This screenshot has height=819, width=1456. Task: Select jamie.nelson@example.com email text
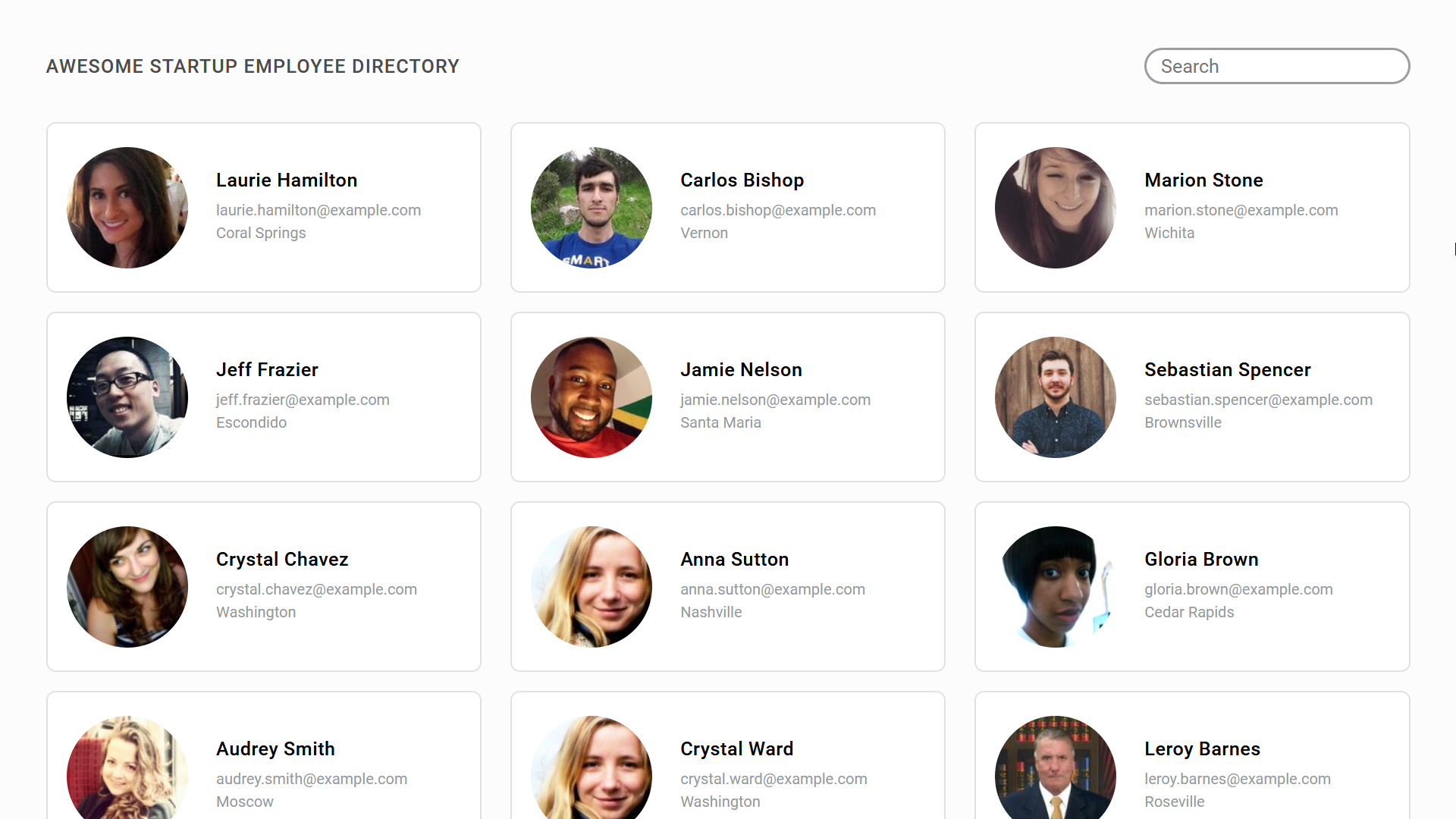coord(775,400)
